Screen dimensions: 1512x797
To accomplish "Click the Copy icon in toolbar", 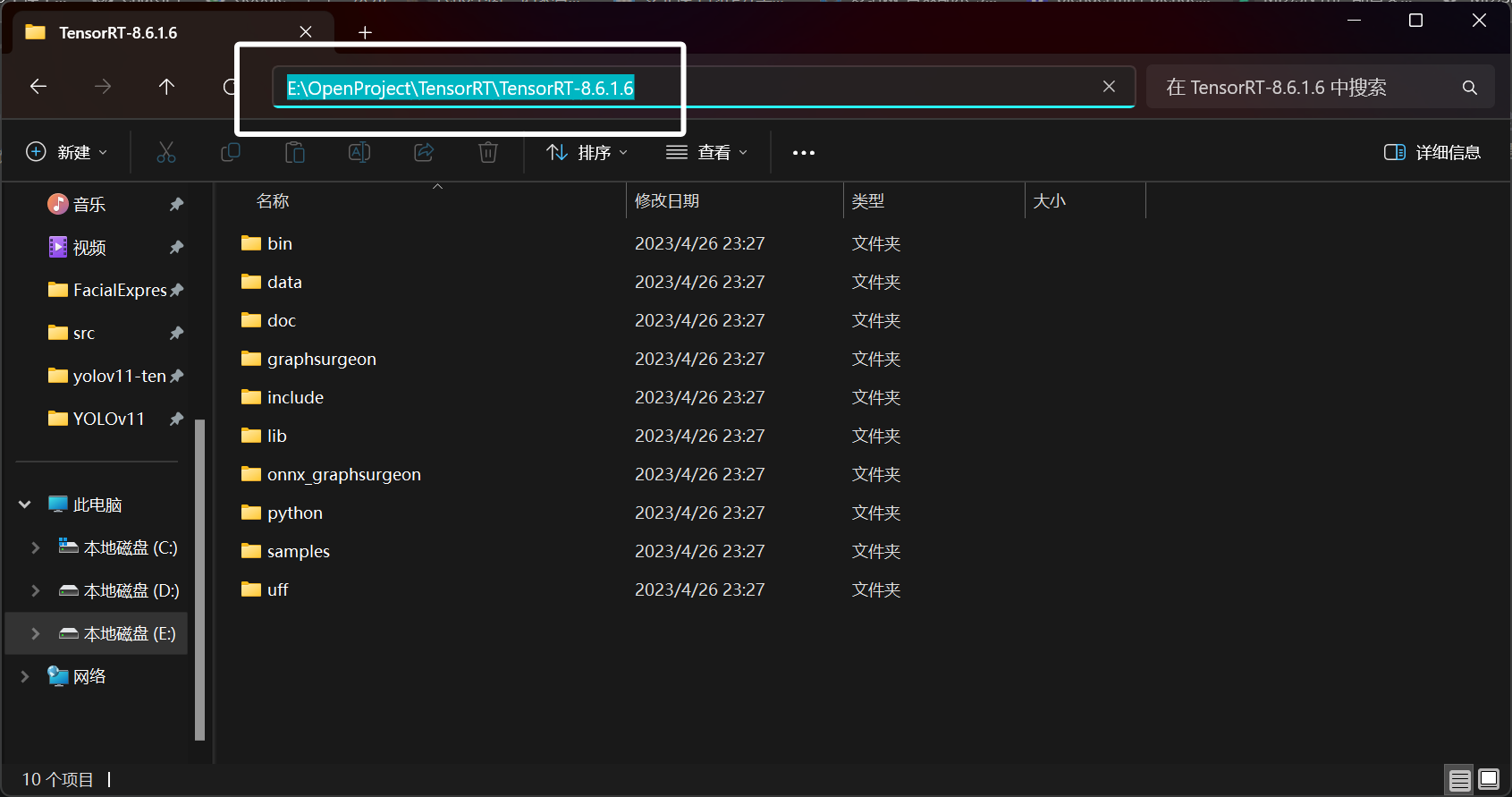I will [x=231, y=153].
